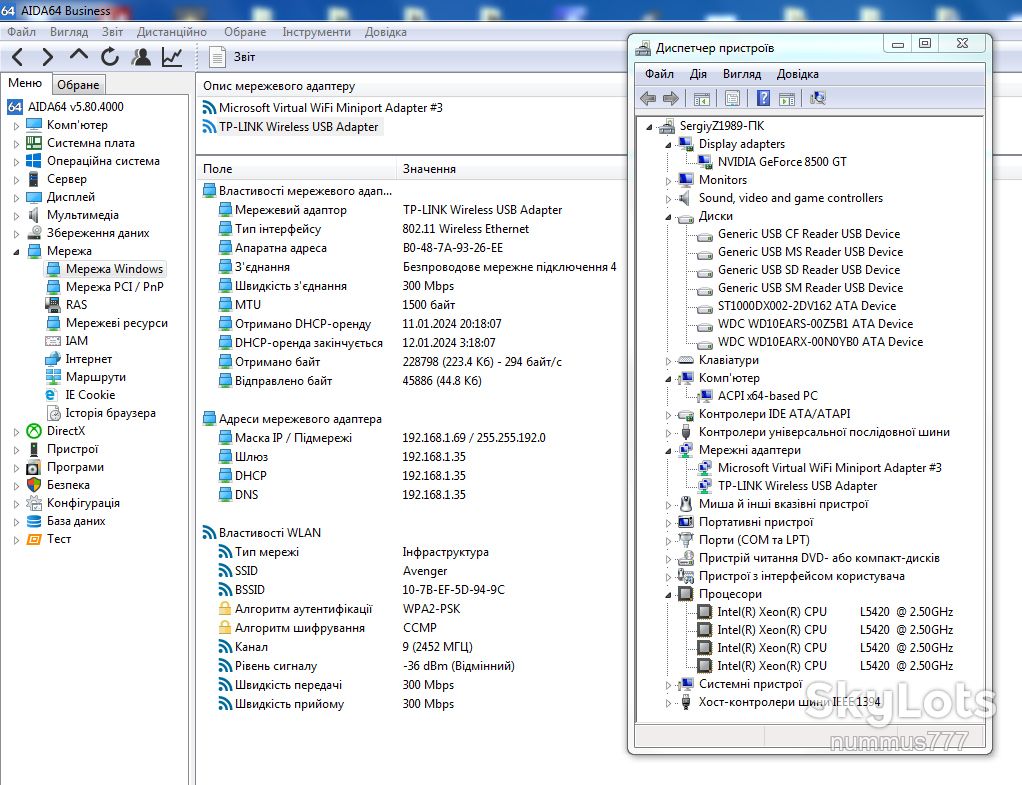Expand the Комп'ютер node in AIDA64
Viewport: 1022px width, 785px height.
tap(16, 126)
